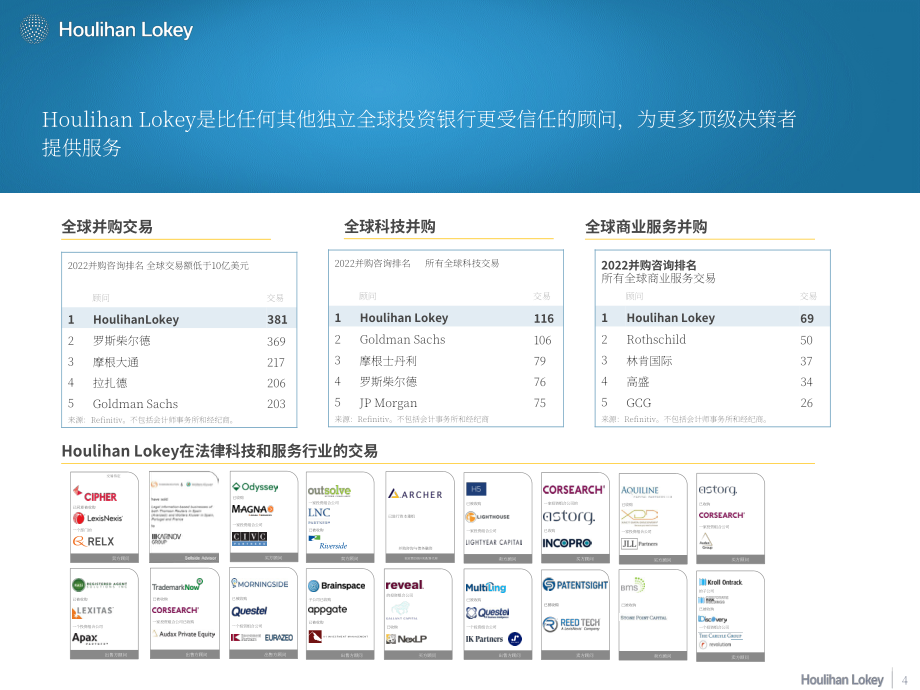Click the INCOPRO logo
The image size is (920, 690).
[567, 543]
